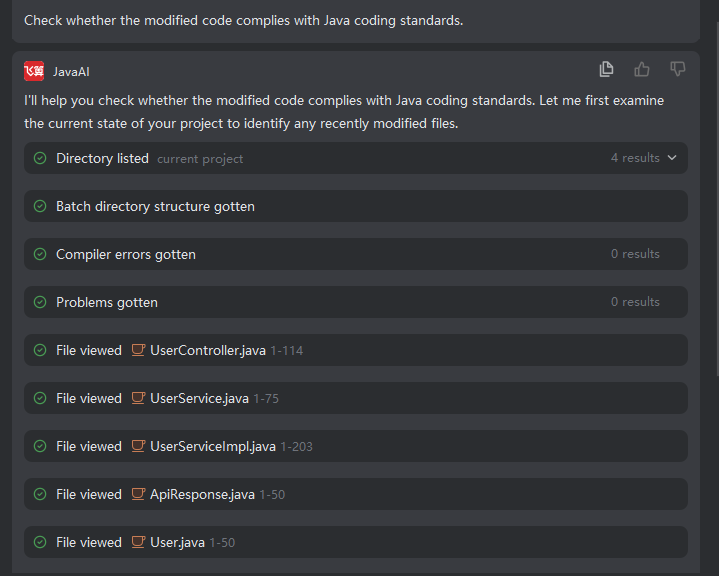Open ApiResponse.java file link
The height and width of the screenshot is (576, 719).
pos(202,494)
